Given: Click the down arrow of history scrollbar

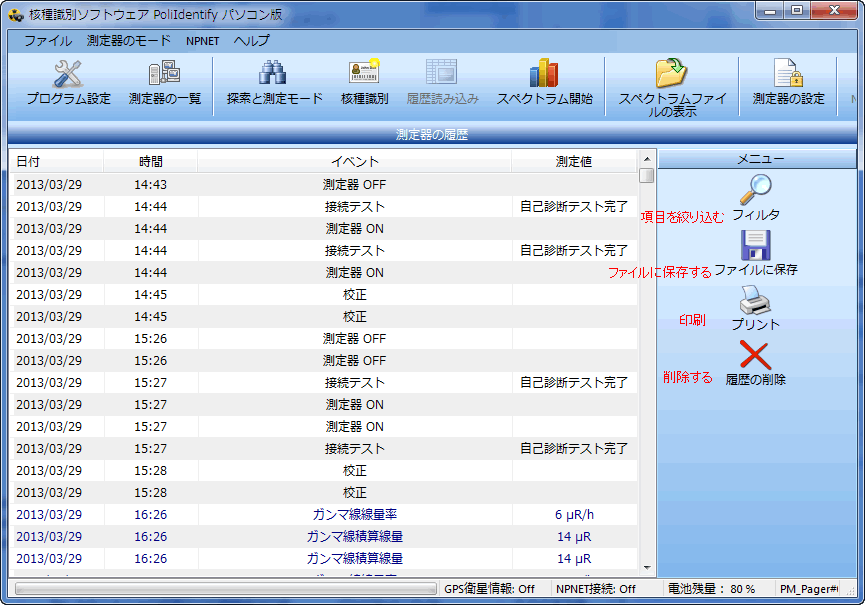Looking at the screenshot, I should coord(647,567).
